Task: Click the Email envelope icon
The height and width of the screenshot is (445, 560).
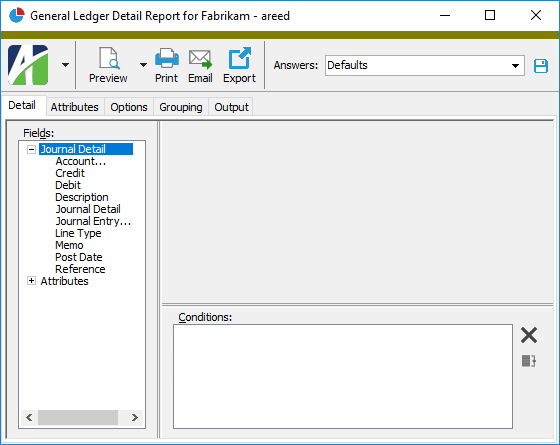Action: (x=200, y=59)
